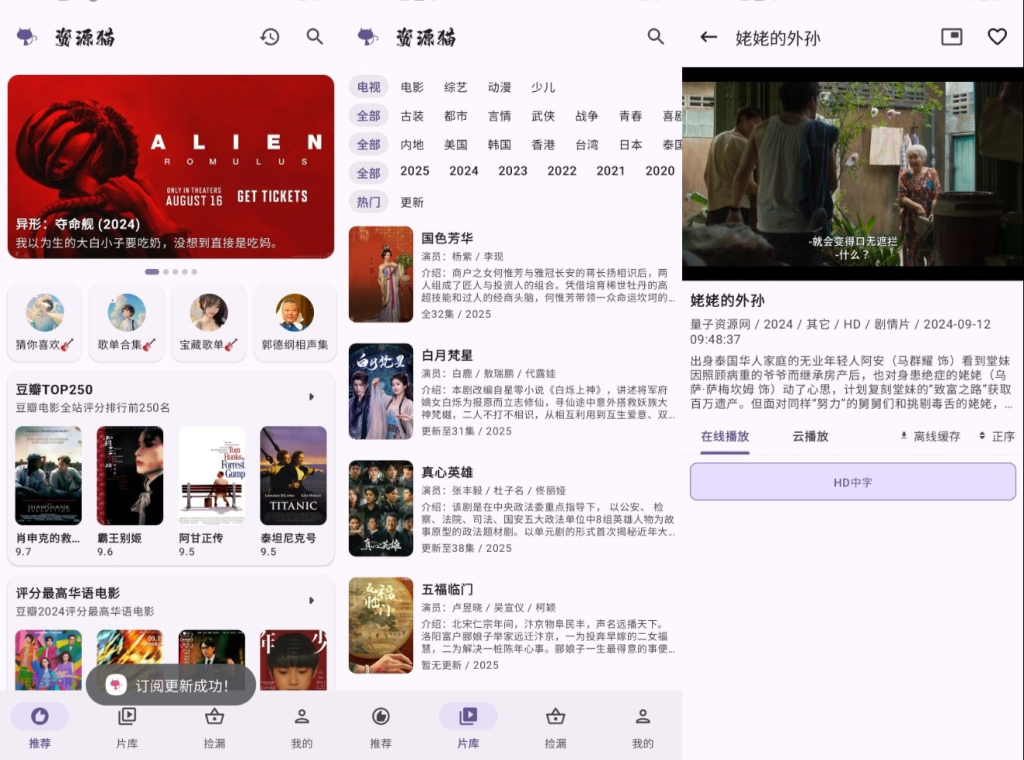Select 我的 in library bottom navigation
1024x760 pixels.
[643, 726]
